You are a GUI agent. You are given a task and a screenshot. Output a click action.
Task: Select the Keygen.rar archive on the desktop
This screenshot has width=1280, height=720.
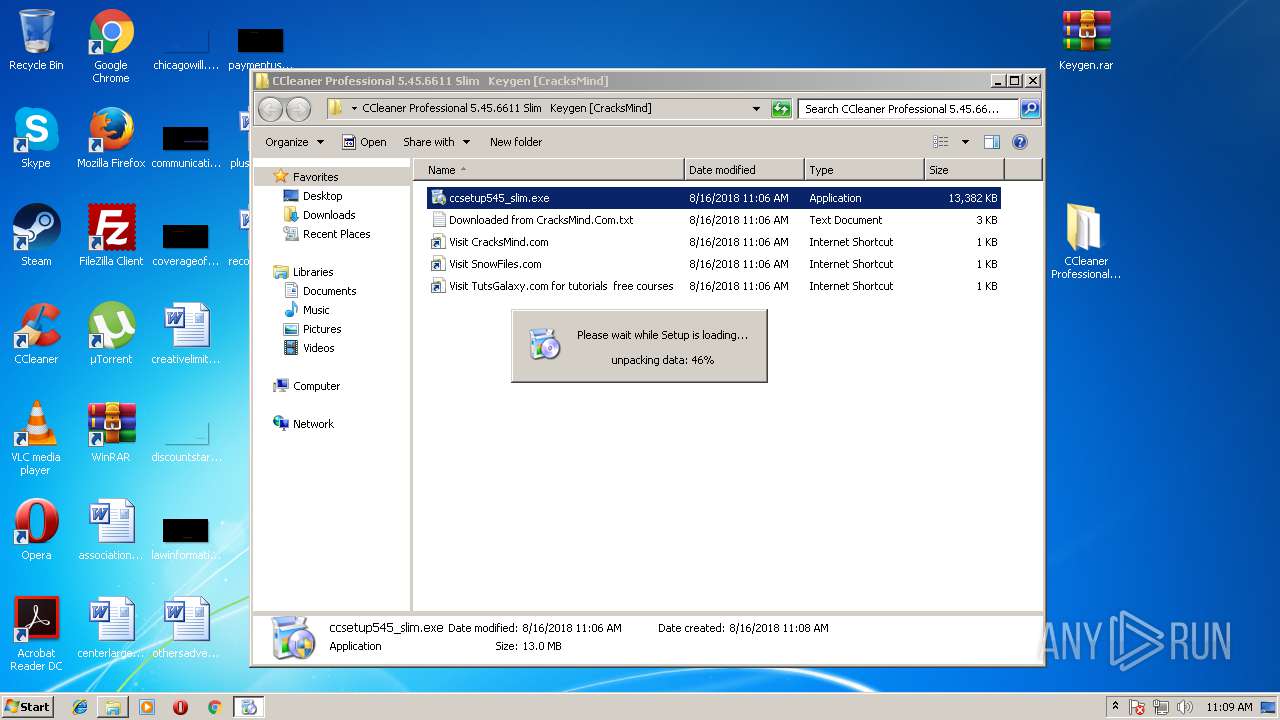tap(1086, 41)
